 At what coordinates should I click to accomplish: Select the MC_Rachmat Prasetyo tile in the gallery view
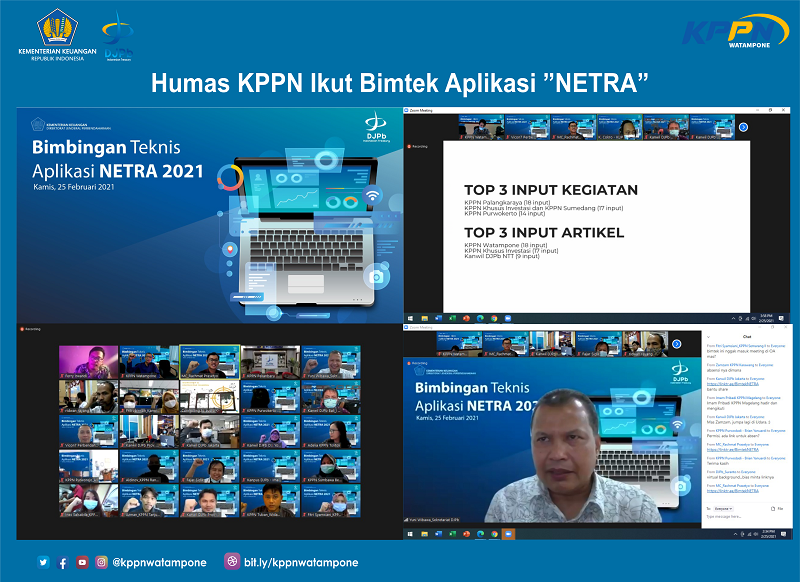pos(210,362)
